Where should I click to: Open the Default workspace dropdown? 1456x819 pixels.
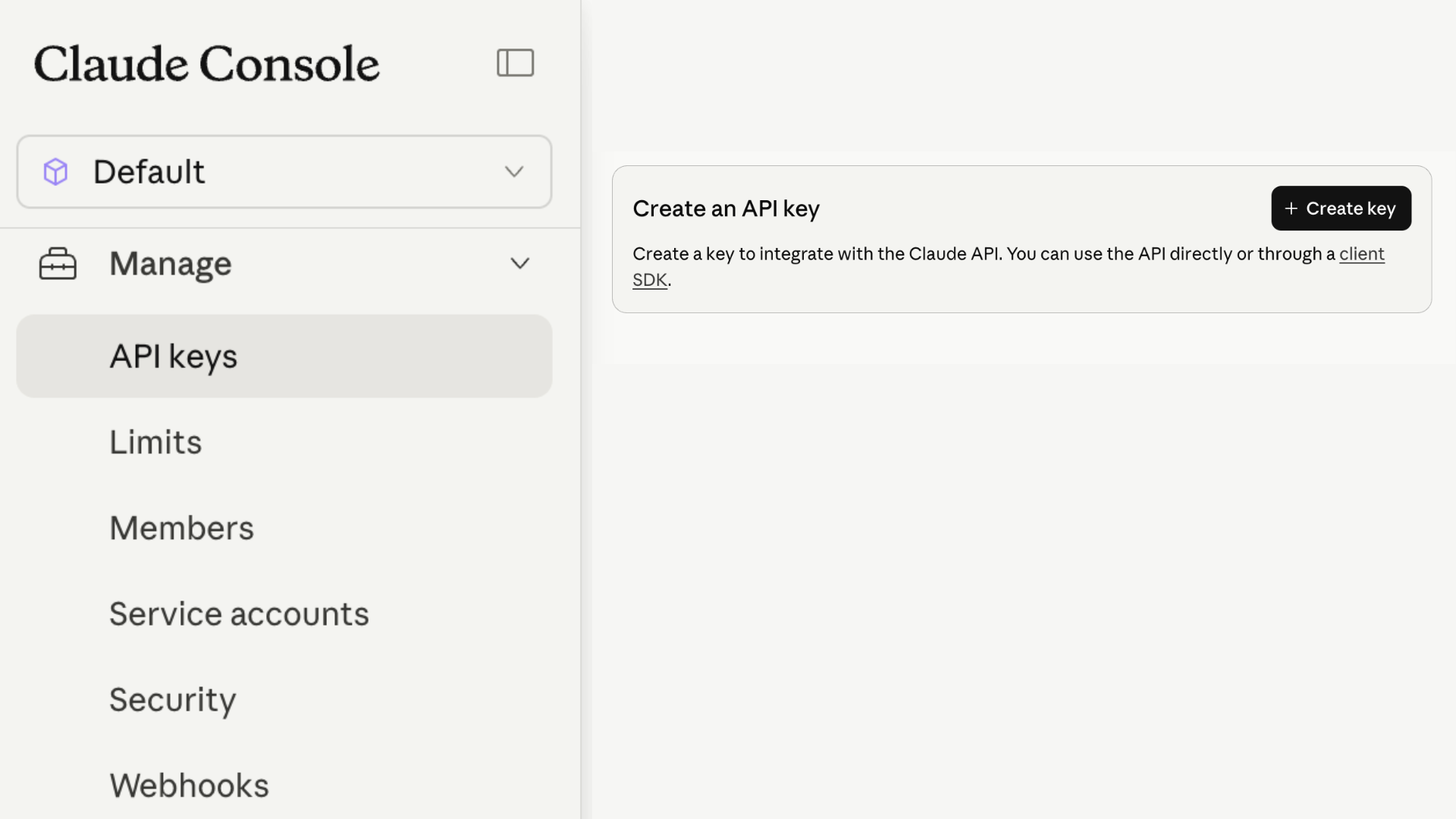click(x=284, y=172)
